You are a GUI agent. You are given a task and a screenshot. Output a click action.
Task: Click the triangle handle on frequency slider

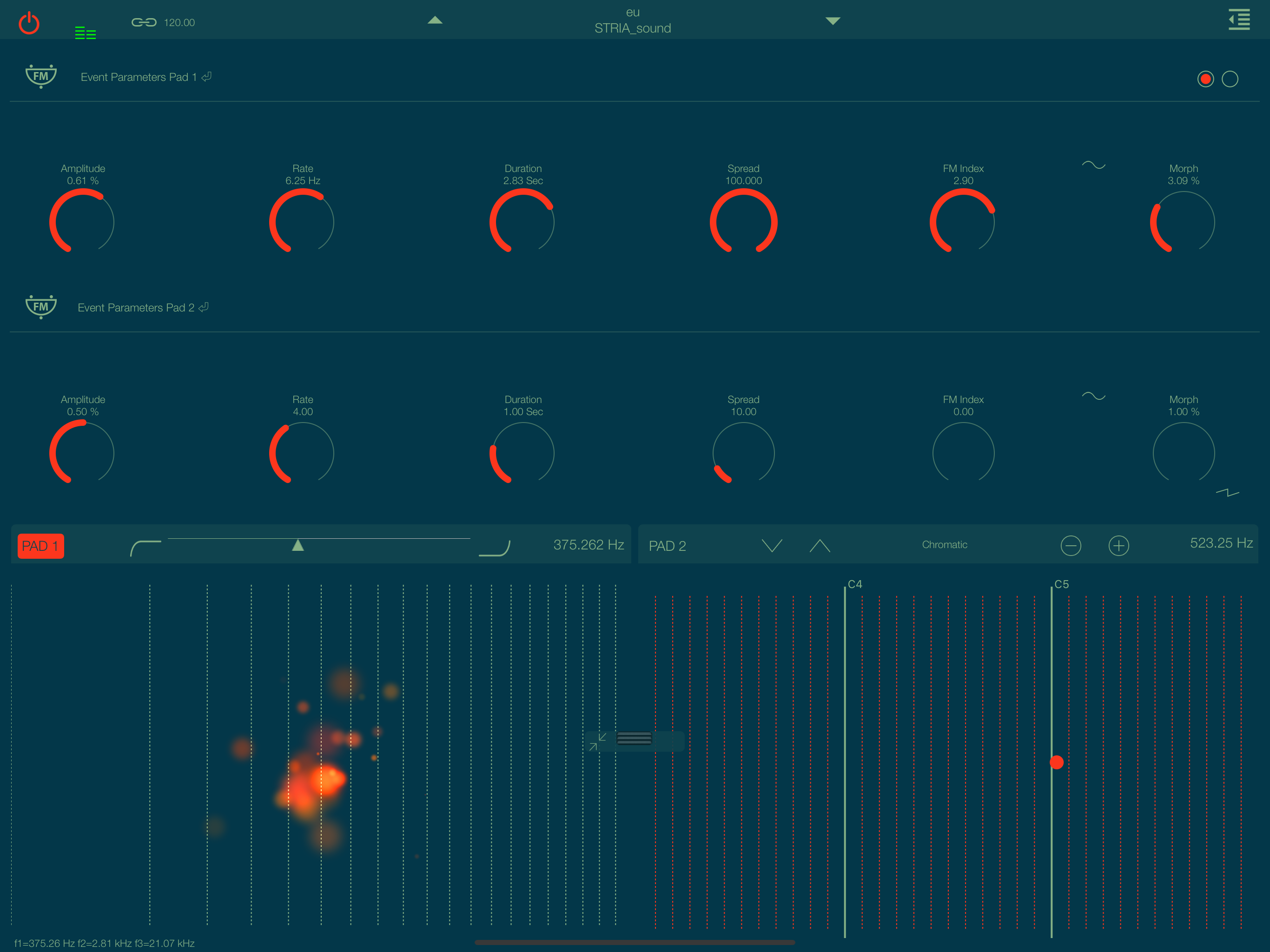click(x=298, y=545)
